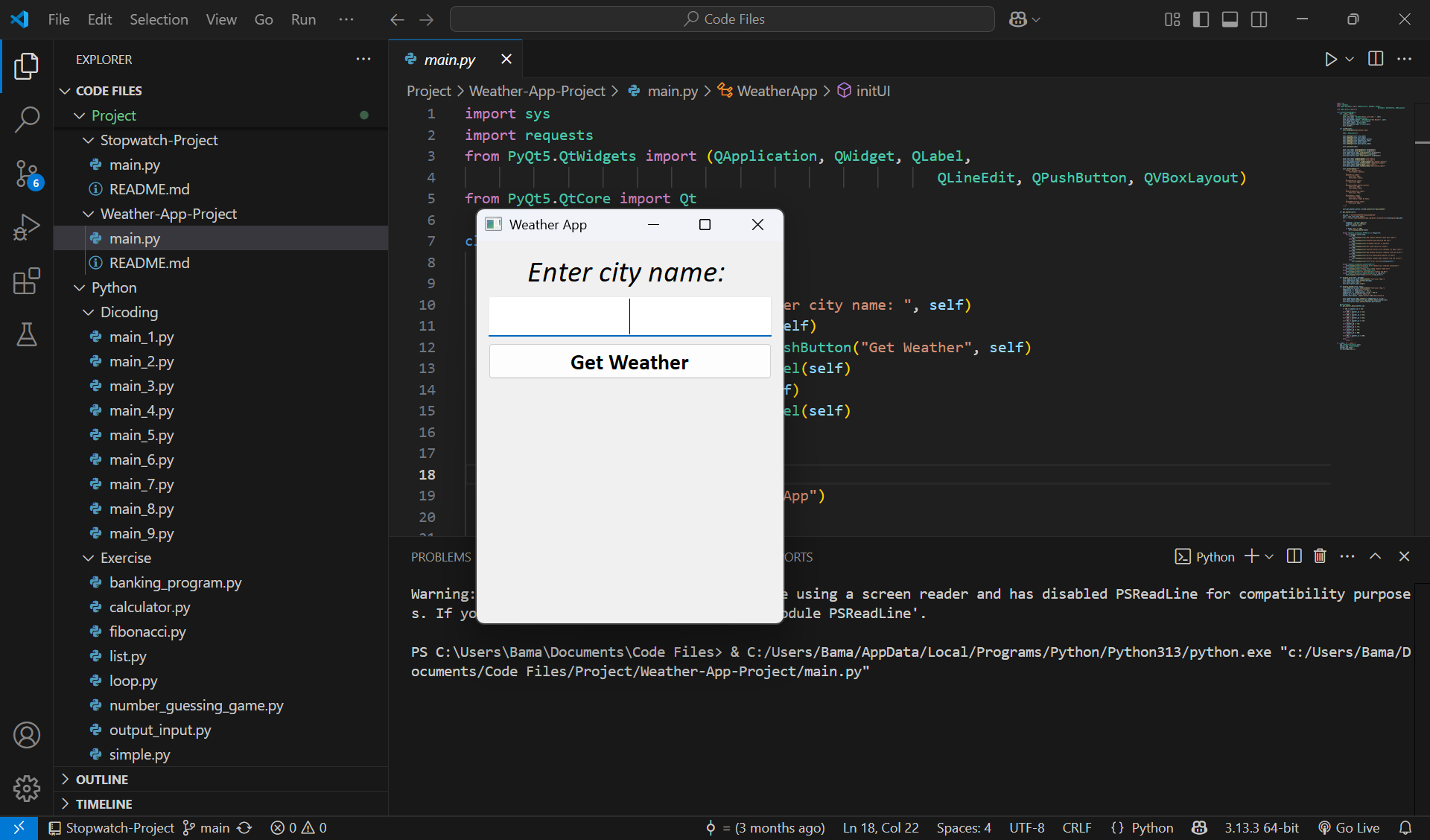The height and width of the screenshot is (840, 1430).
Task: Maximize the panel size chevron
Action: point(1375,556)
